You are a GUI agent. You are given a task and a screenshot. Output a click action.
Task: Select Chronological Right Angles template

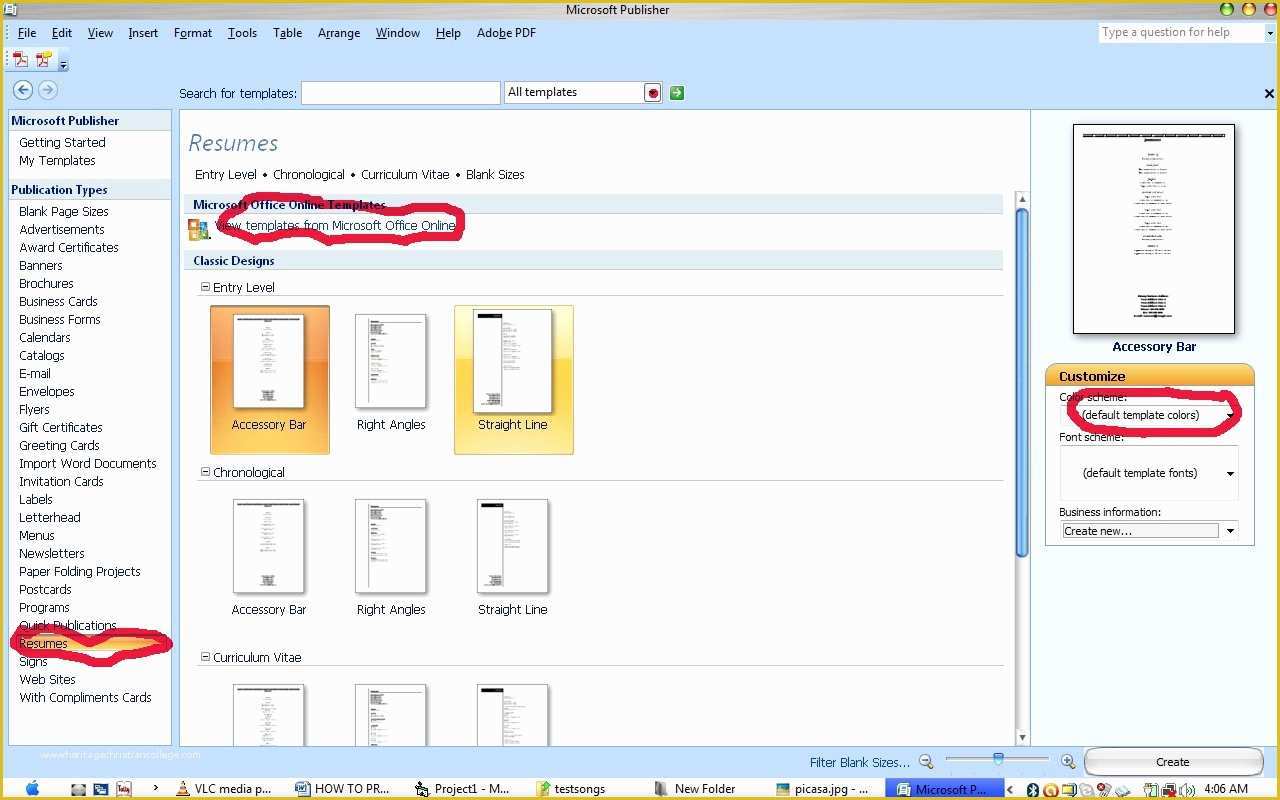point(391,558)
